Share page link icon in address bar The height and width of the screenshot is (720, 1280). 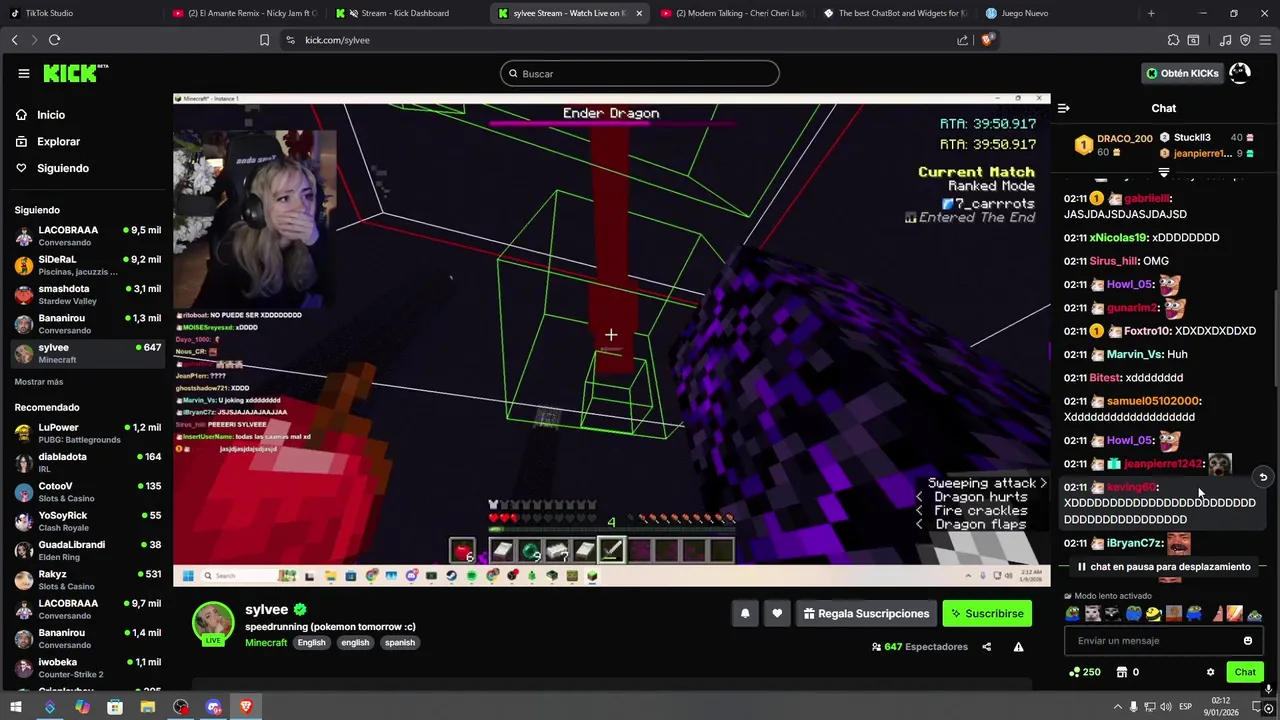pos(962,40)
